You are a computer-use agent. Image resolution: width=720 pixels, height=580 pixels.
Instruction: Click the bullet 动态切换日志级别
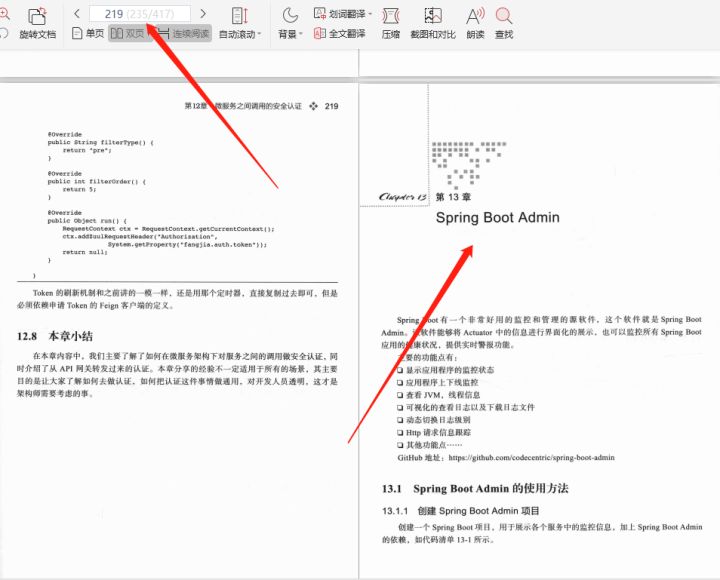tap(434, 420)
